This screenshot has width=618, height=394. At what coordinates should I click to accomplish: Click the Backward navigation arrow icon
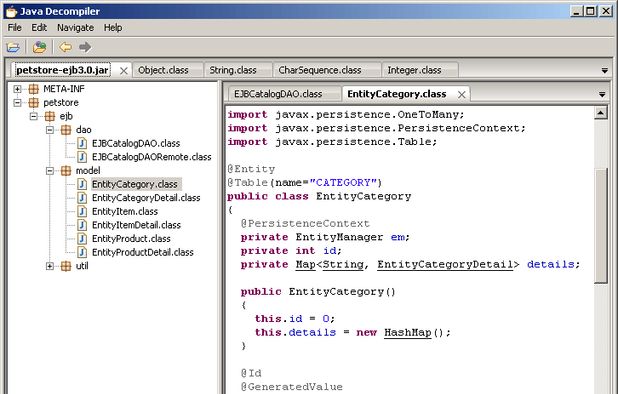click(65, 47)
